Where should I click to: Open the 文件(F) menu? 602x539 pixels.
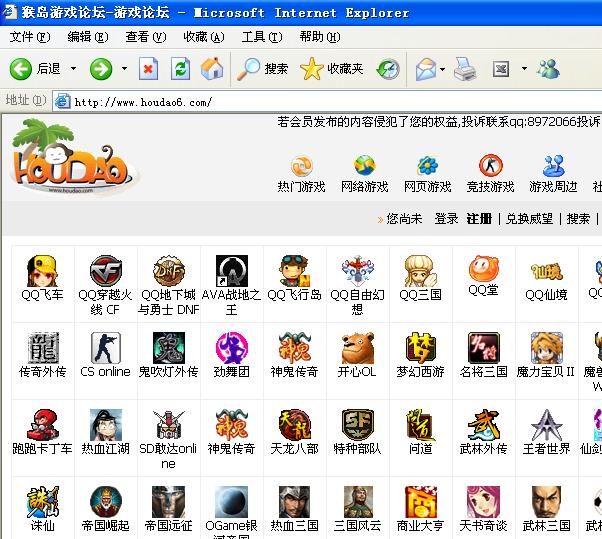[x=30, y=37]
